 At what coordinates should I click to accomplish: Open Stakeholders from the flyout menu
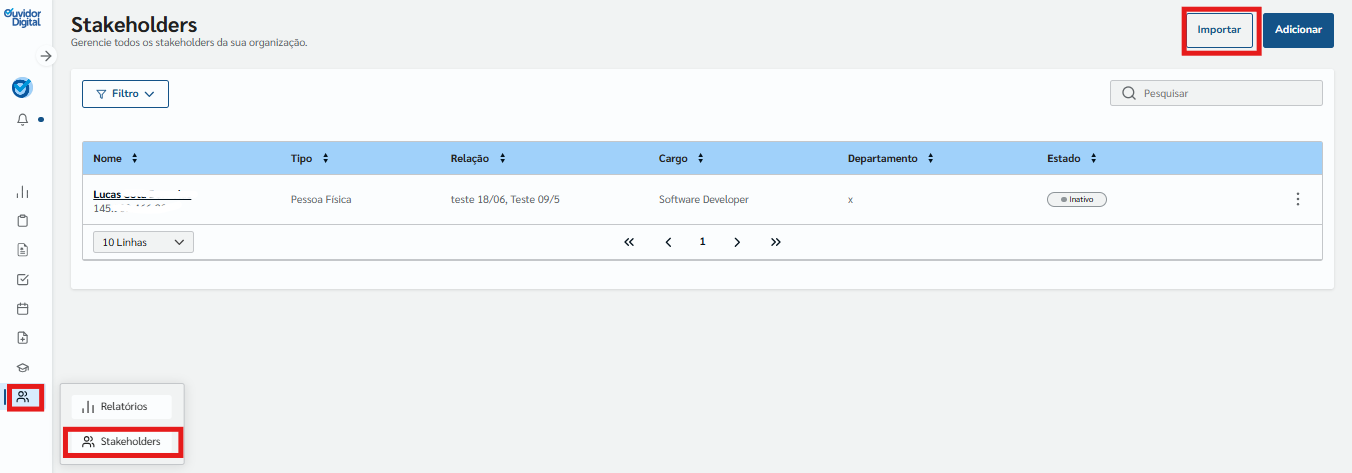122,441
